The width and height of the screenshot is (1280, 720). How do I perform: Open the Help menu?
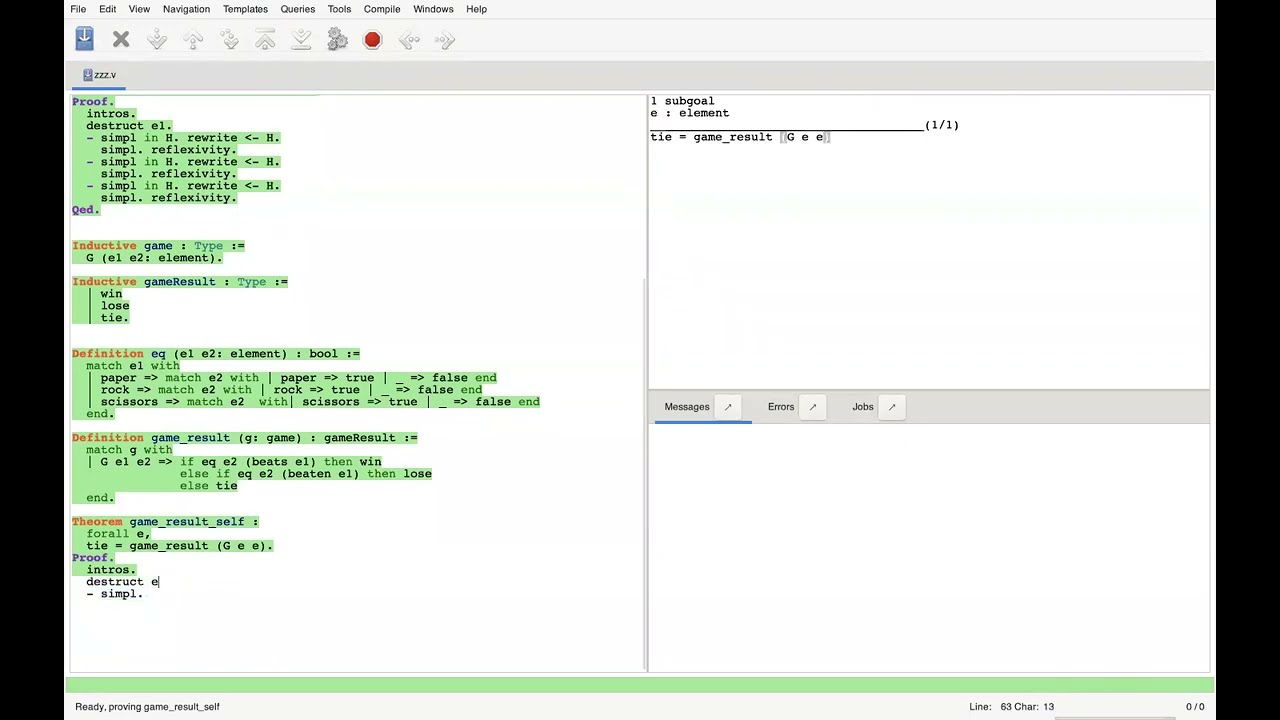click(476, 9)
